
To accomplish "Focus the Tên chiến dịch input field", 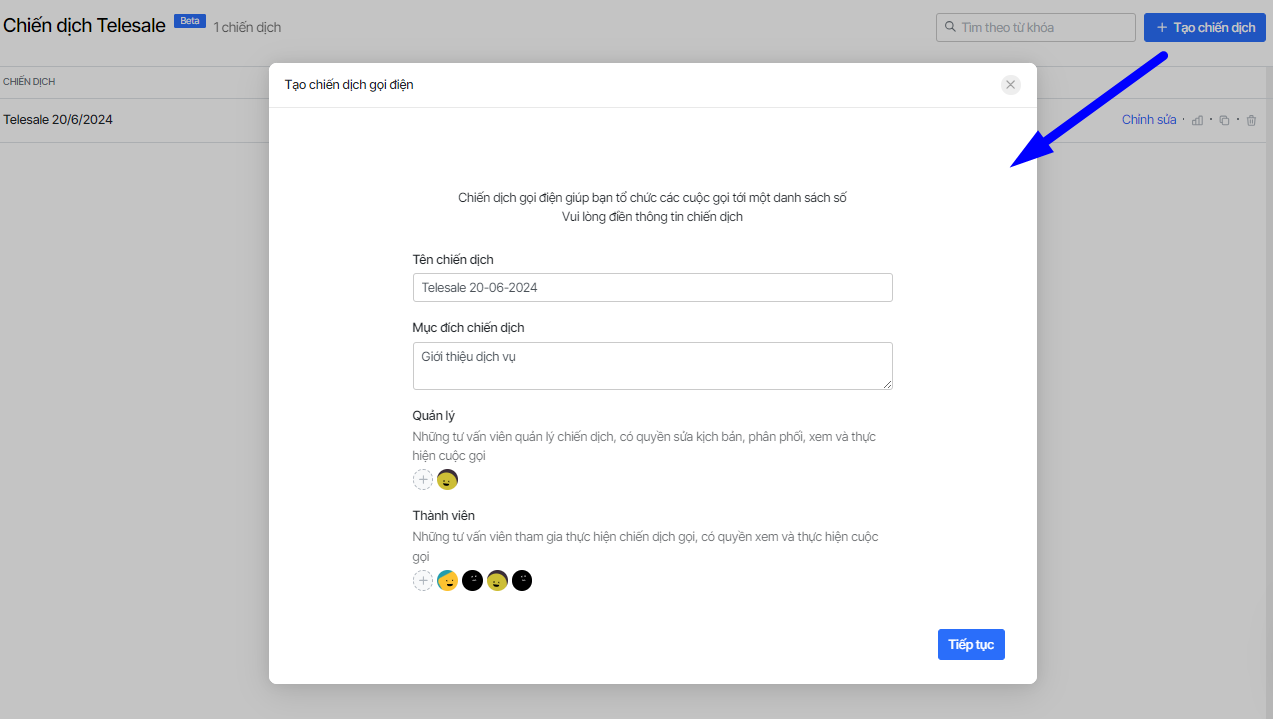I will click(x=652, y=288).
